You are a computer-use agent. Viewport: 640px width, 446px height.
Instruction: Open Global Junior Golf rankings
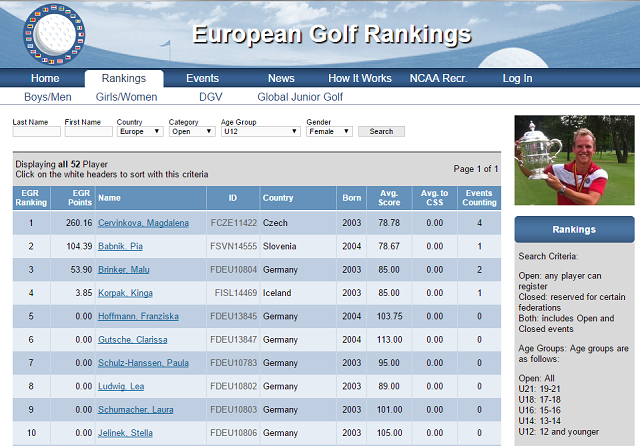tap(300, 97)
